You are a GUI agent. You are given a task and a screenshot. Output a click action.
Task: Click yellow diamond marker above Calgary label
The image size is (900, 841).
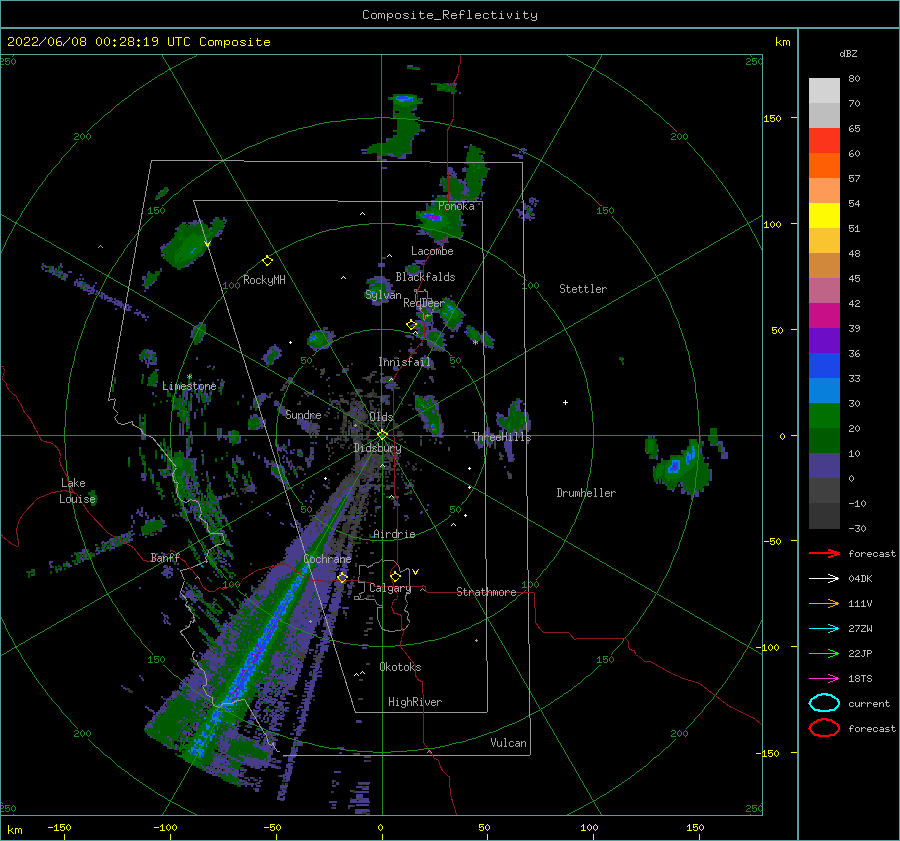[x=395, y=576]
